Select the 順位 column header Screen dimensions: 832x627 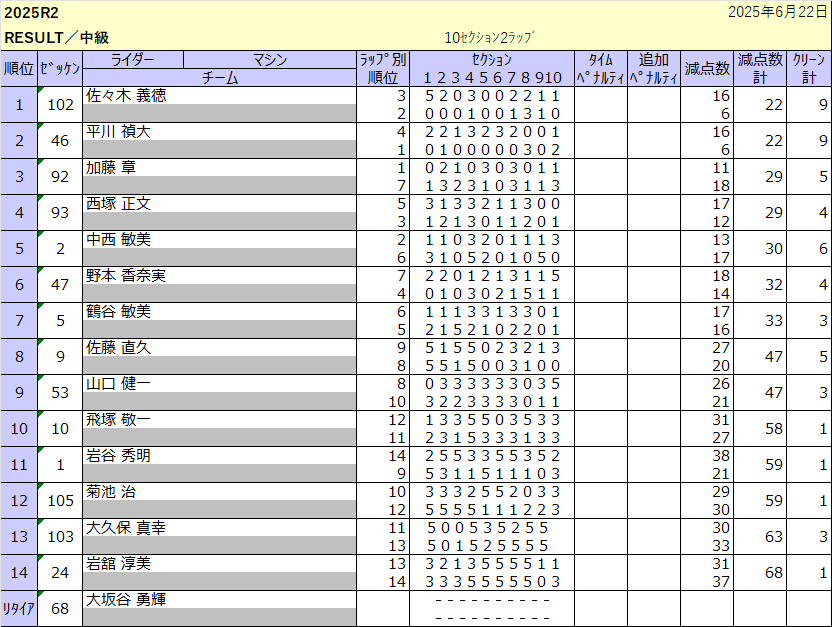point(19,68)
